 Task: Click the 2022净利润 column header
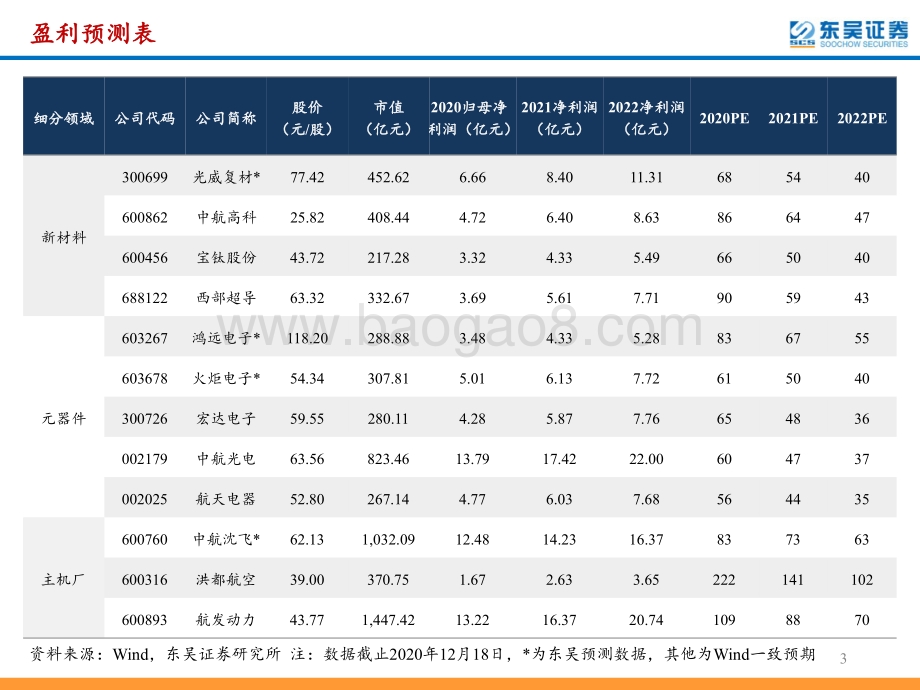pos(646,118)
